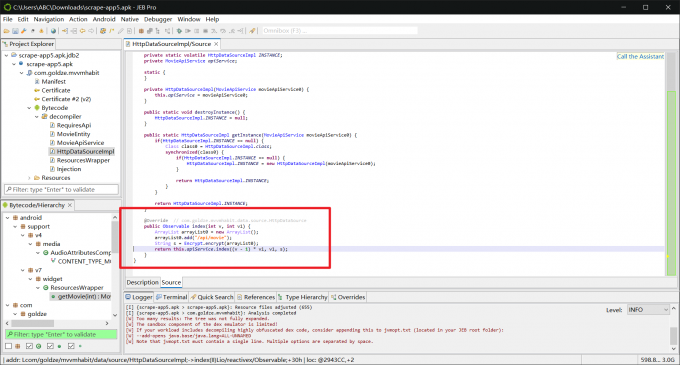Click the JEB app icon in title bar
Image resolution: width=680 pixels, height=365 pixels.
pos(7,7)
